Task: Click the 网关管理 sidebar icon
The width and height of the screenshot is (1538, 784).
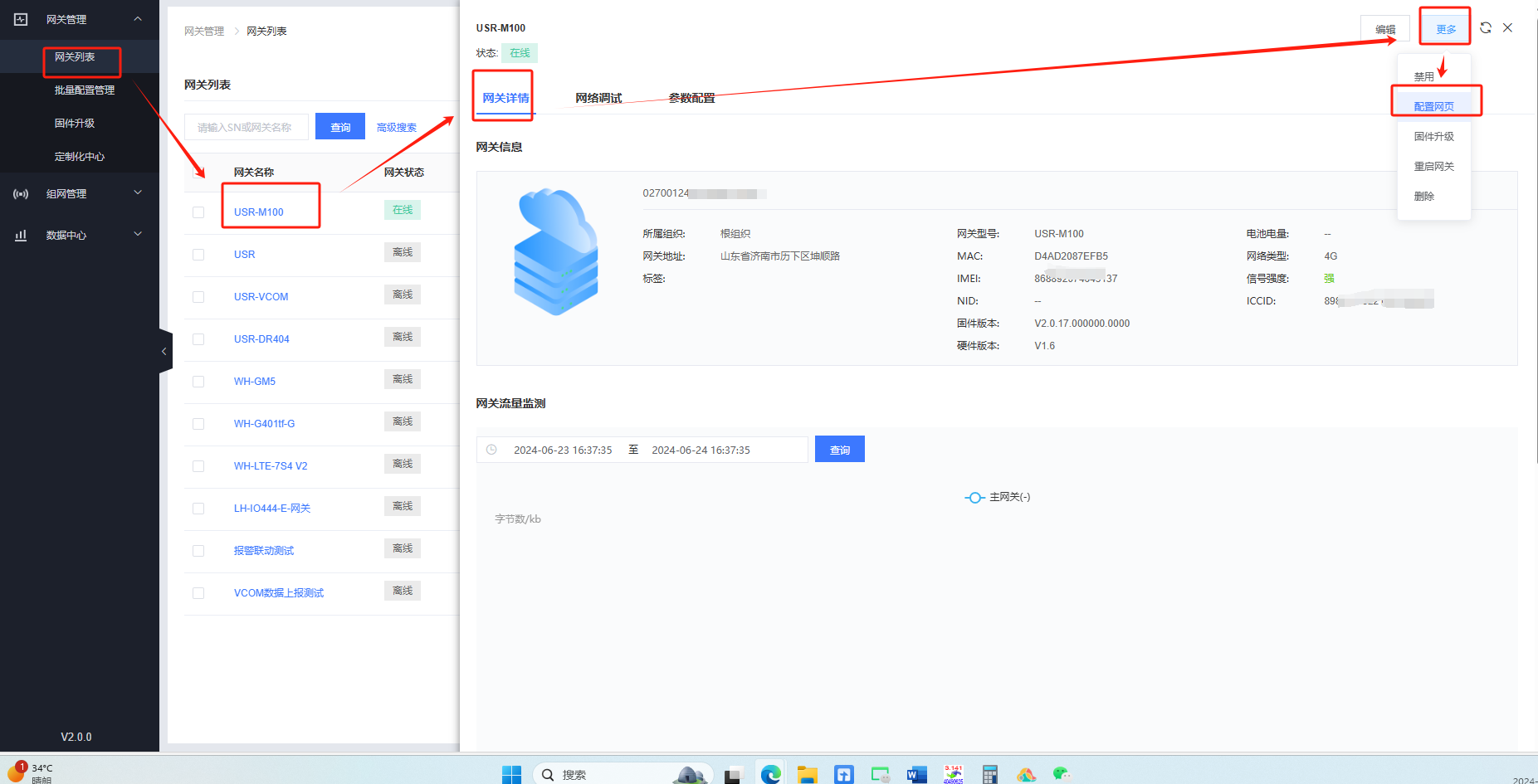Action: tap(22, 19)
